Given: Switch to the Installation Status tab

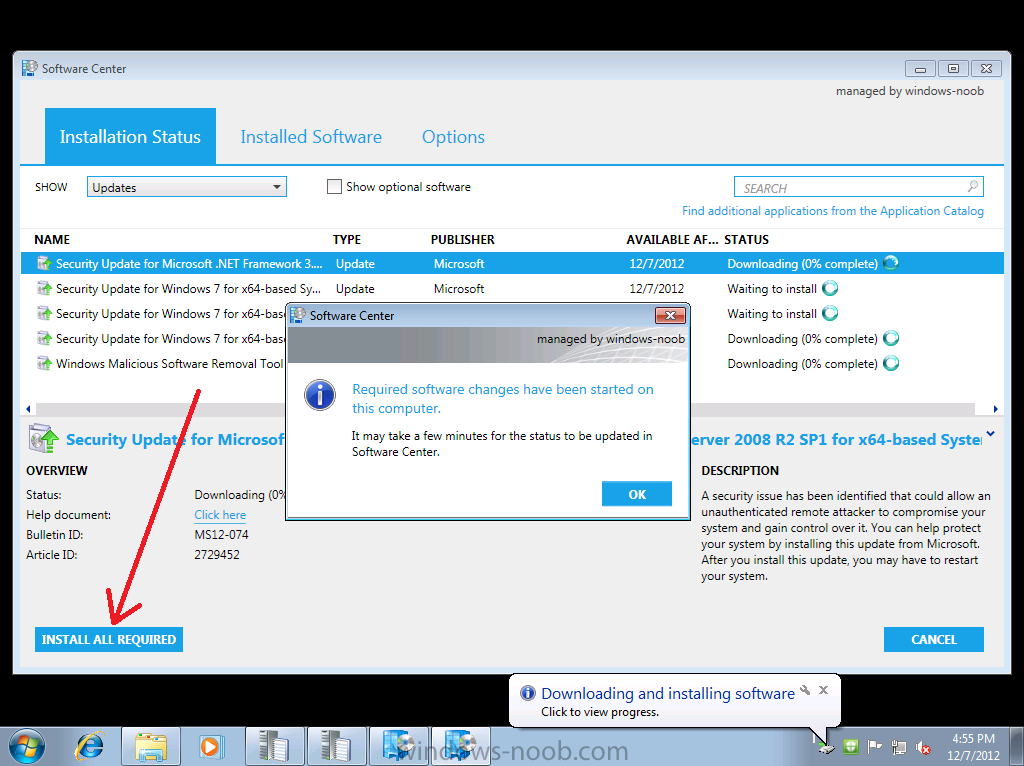Looking at the screenshot, I should [130, 136].
